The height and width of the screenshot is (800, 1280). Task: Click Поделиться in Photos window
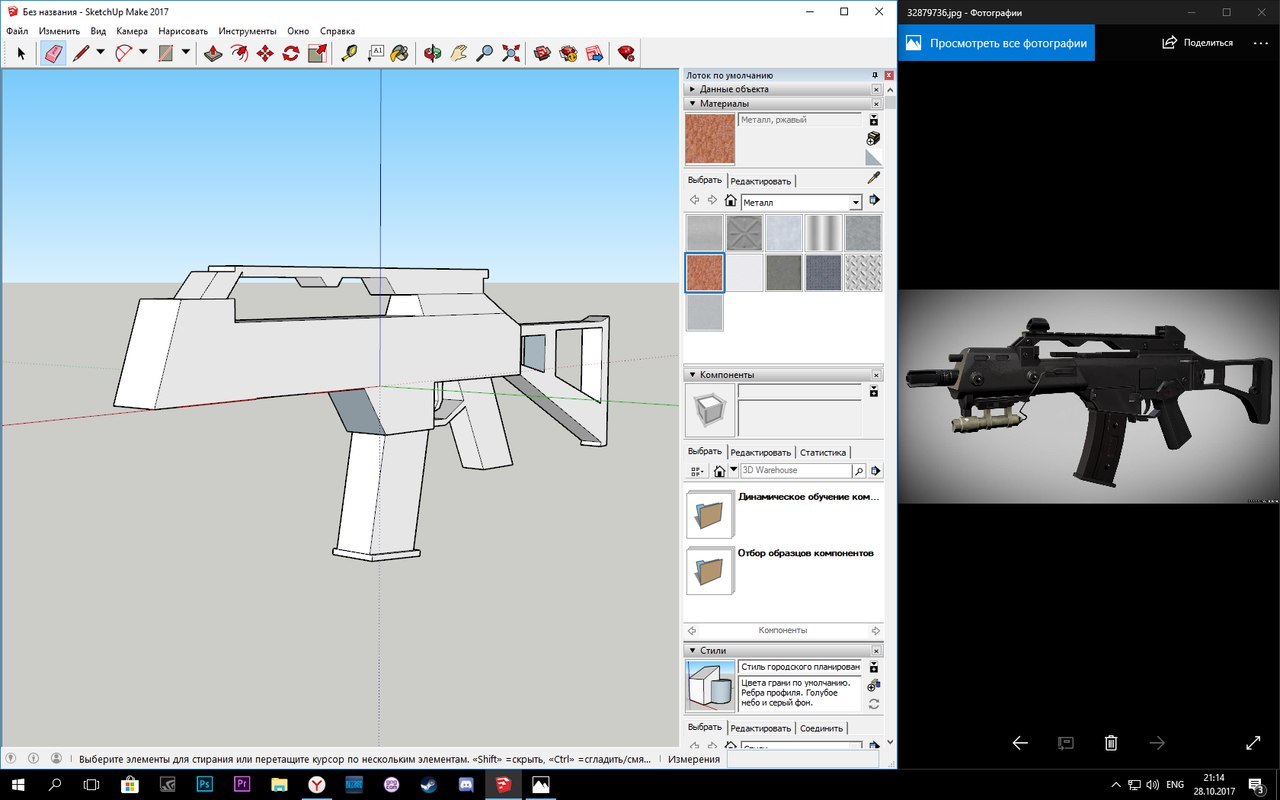[1198, 43]
